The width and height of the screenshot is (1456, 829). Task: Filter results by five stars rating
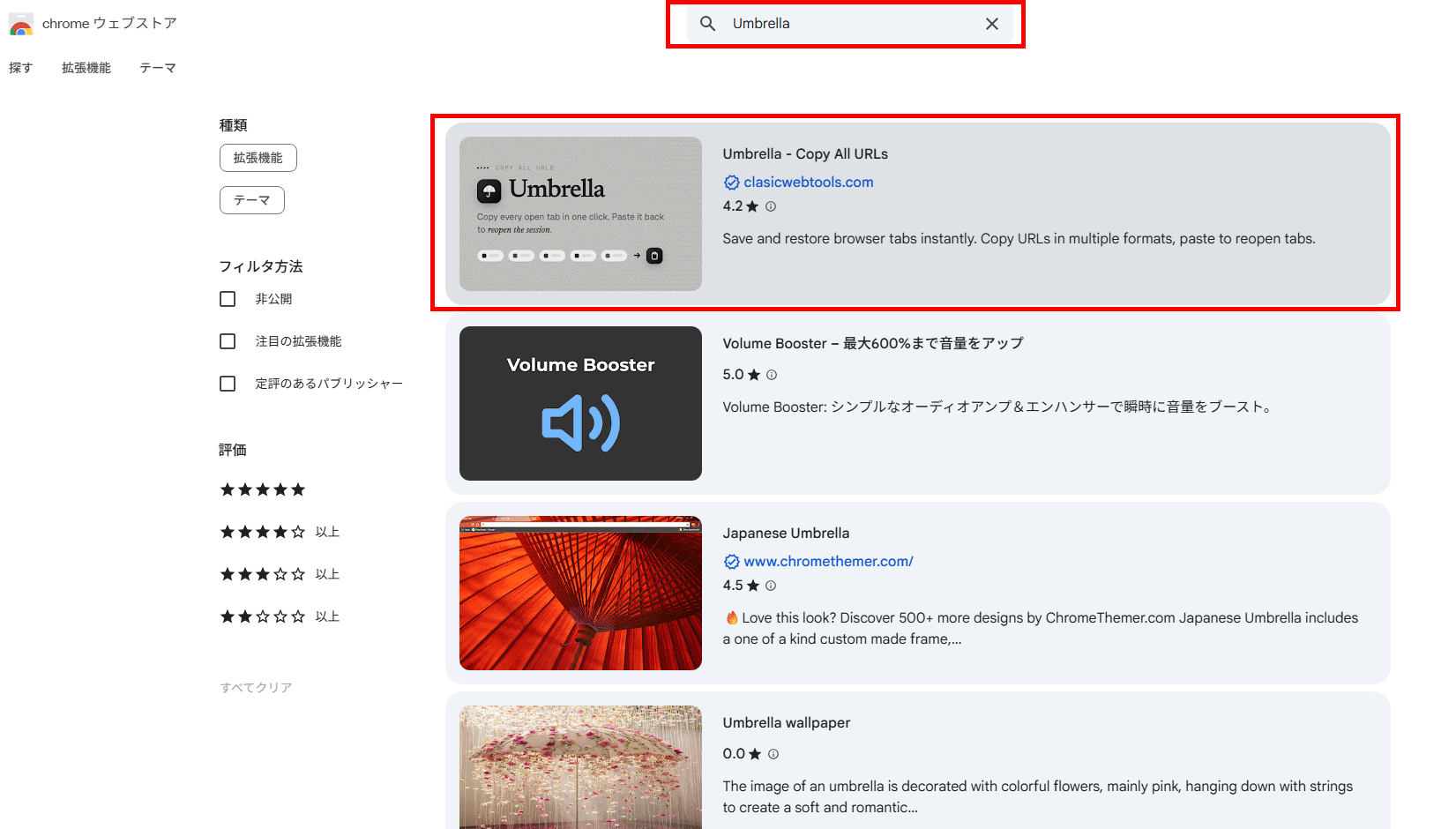point(263,489)
